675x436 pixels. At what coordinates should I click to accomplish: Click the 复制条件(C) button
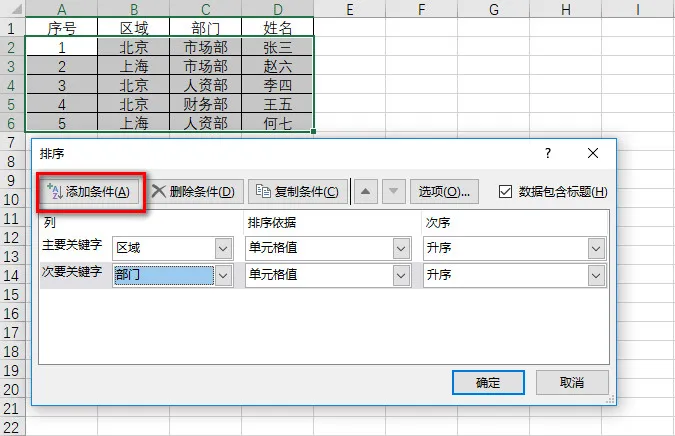298,192
